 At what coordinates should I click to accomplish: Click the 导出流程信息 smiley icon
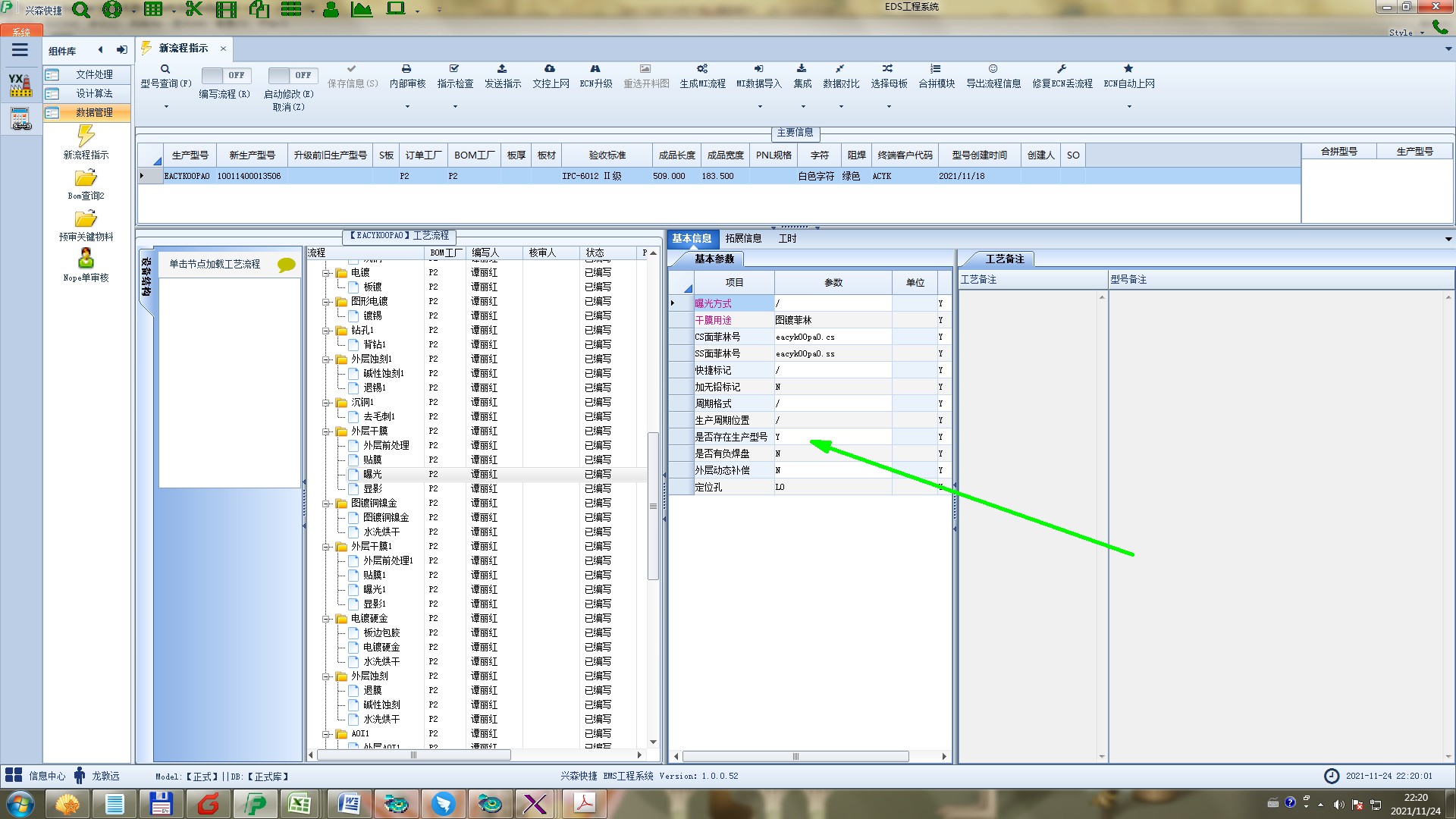click(x=993, y=69)
